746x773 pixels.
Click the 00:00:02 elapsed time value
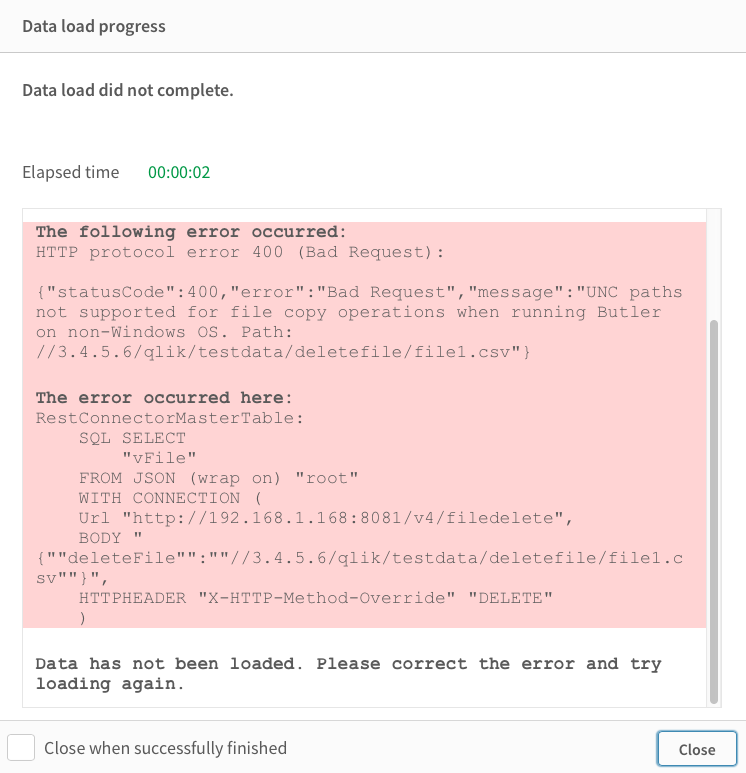click(x=179, y=172)
